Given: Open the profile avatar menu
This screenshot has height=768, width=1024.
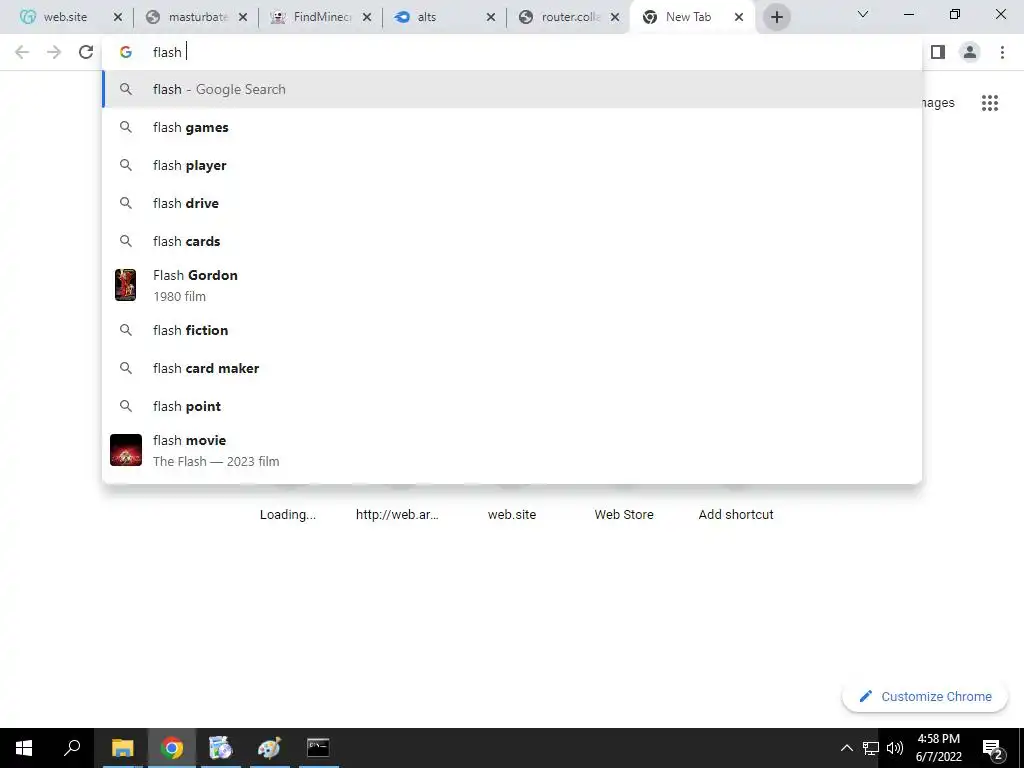Looking at the screenshot, I should click(x=970, y=52).
